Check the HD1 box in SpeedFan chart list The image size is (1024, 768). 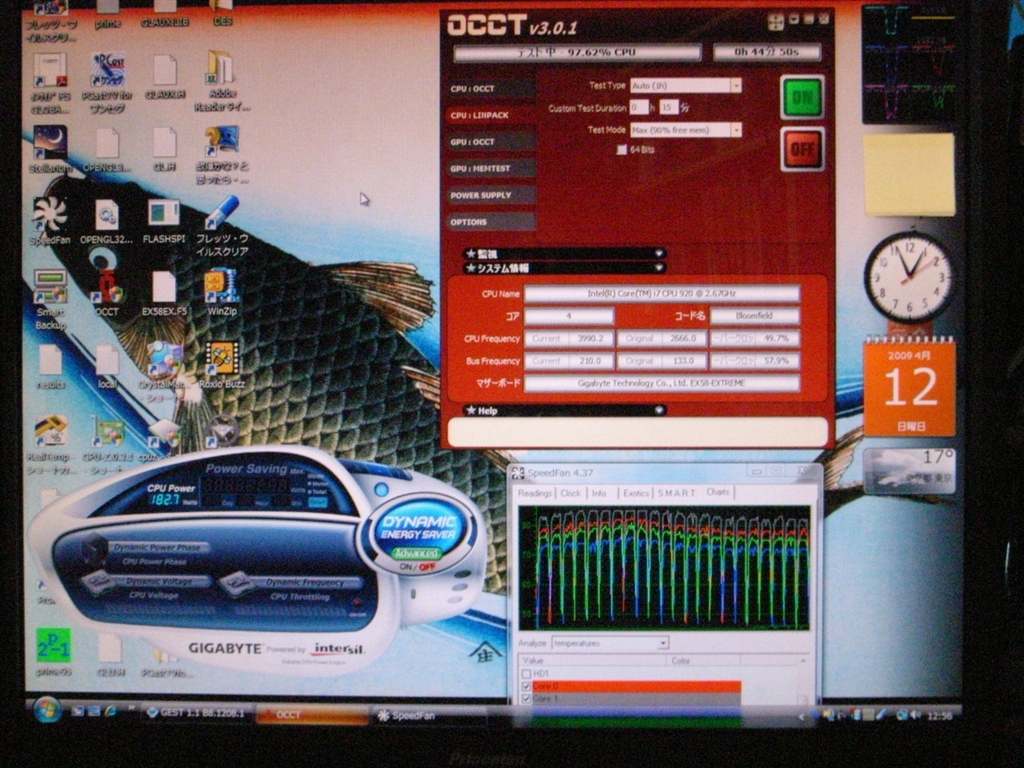coord(526,674)
